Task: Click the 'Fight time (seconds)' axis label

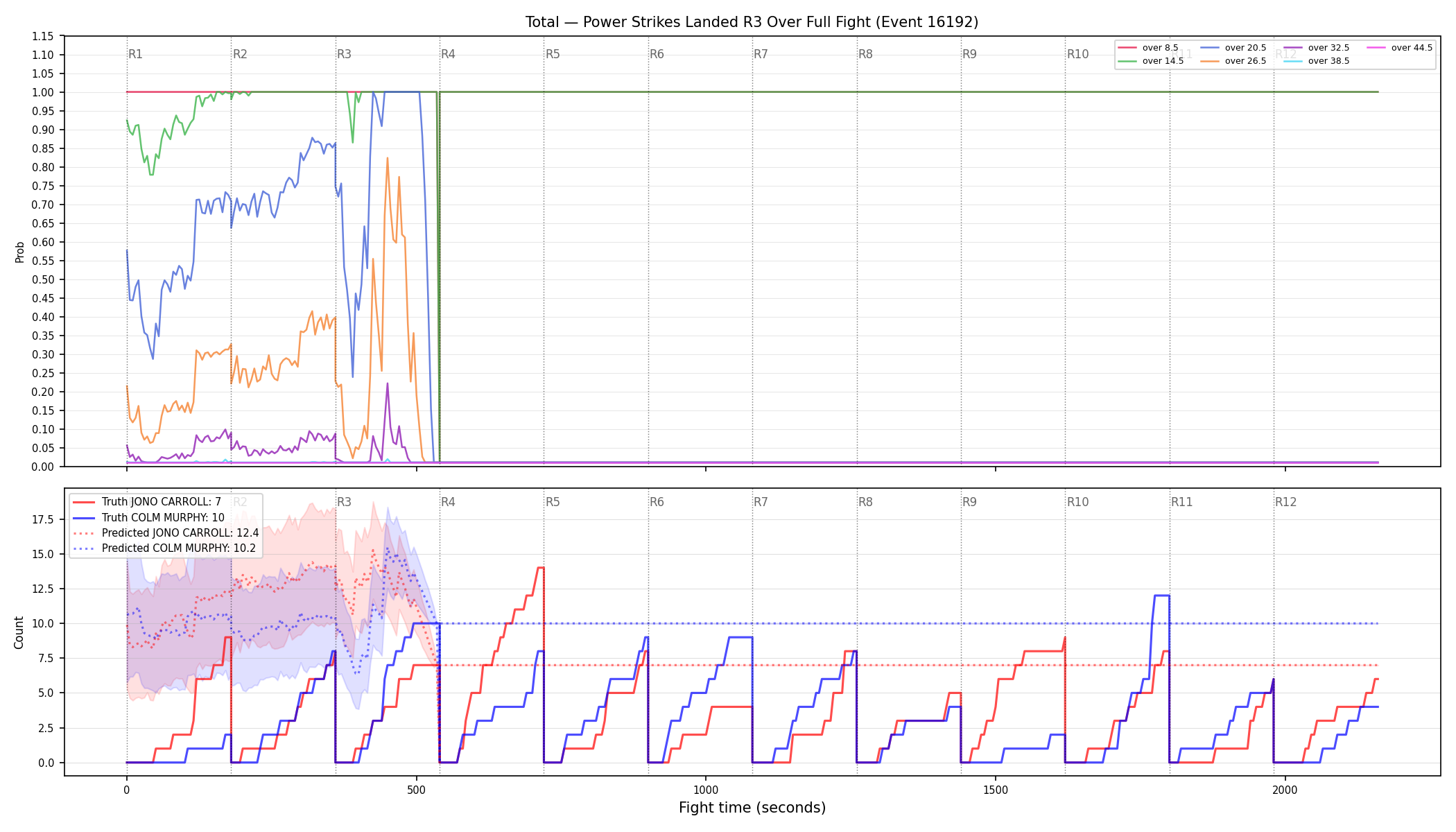Action: click(x=752, y=808)
